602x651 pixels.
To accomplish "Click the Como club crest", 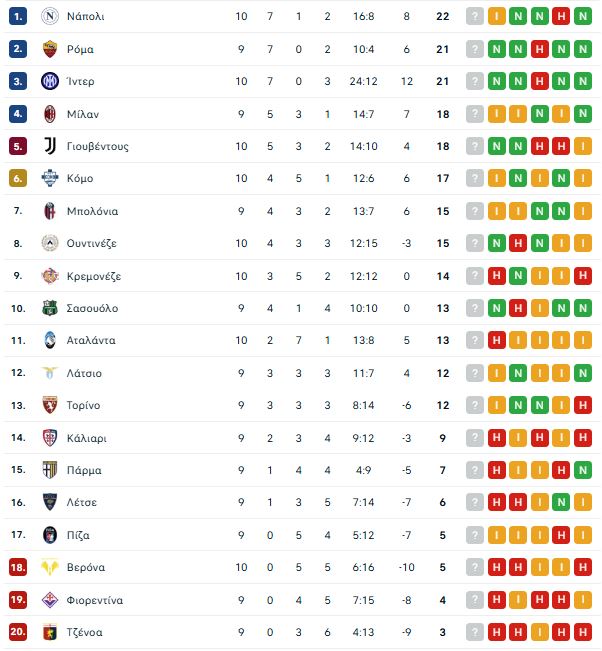I will (x=50, y=178).
